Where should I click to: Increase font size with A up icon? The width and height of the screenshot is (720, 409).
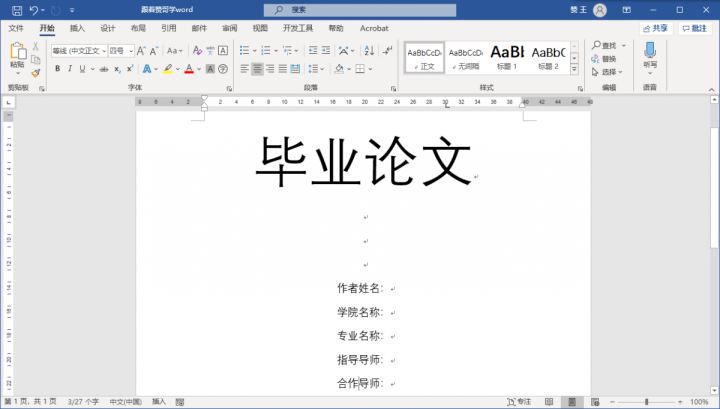coord(141,50)
